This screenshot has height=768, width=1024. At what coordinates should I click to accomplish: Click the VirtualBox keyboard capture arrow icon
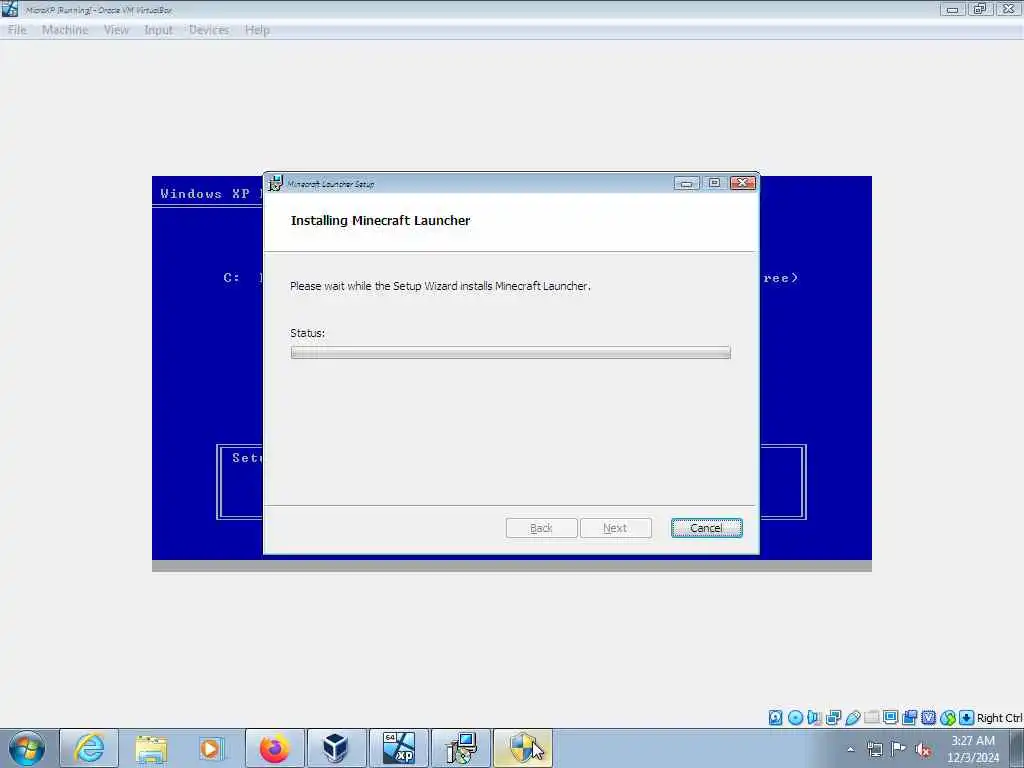click(967, 718)
